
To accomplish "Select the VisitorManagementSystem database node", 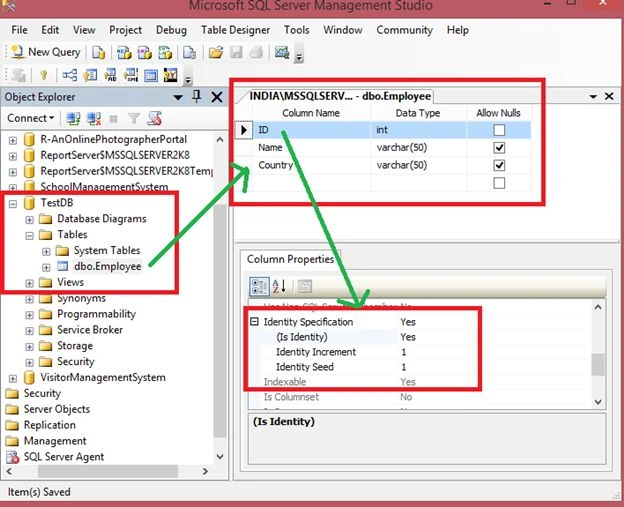I will coord(103,377).
